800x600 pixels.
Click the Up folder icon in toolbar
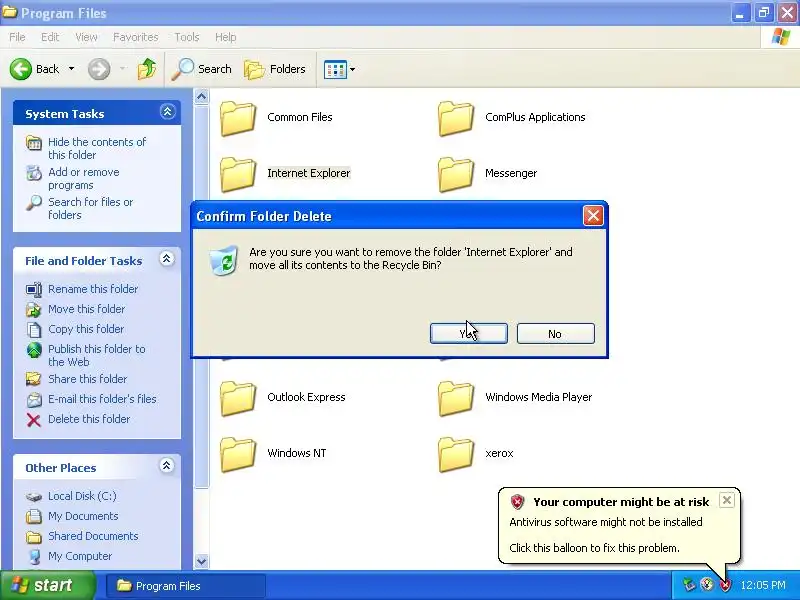click(147, 69)
